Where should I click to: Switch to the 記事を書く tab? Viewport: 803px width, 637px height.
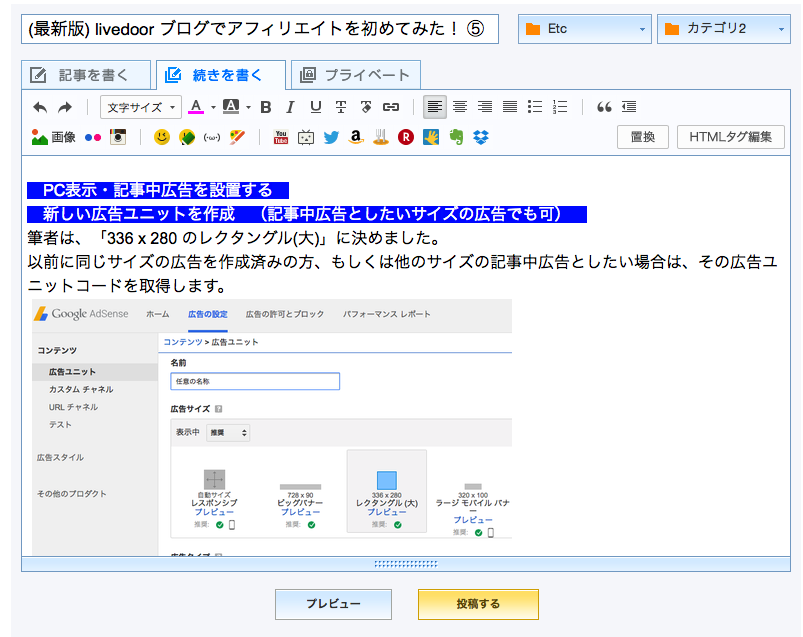pyautogui.click(x=86, y=75)
